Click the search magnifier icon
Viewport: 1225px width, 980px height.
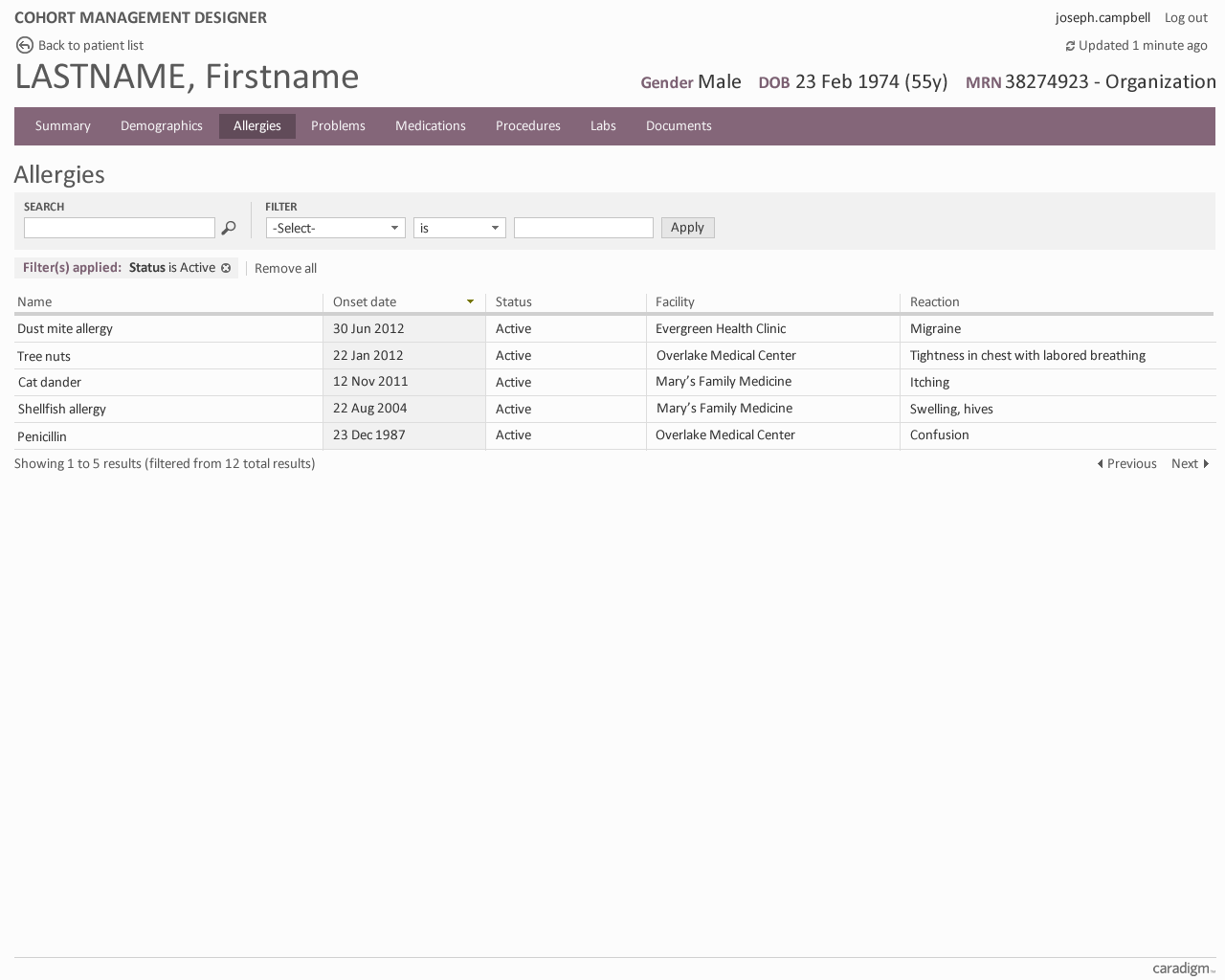tap(229, 228)
